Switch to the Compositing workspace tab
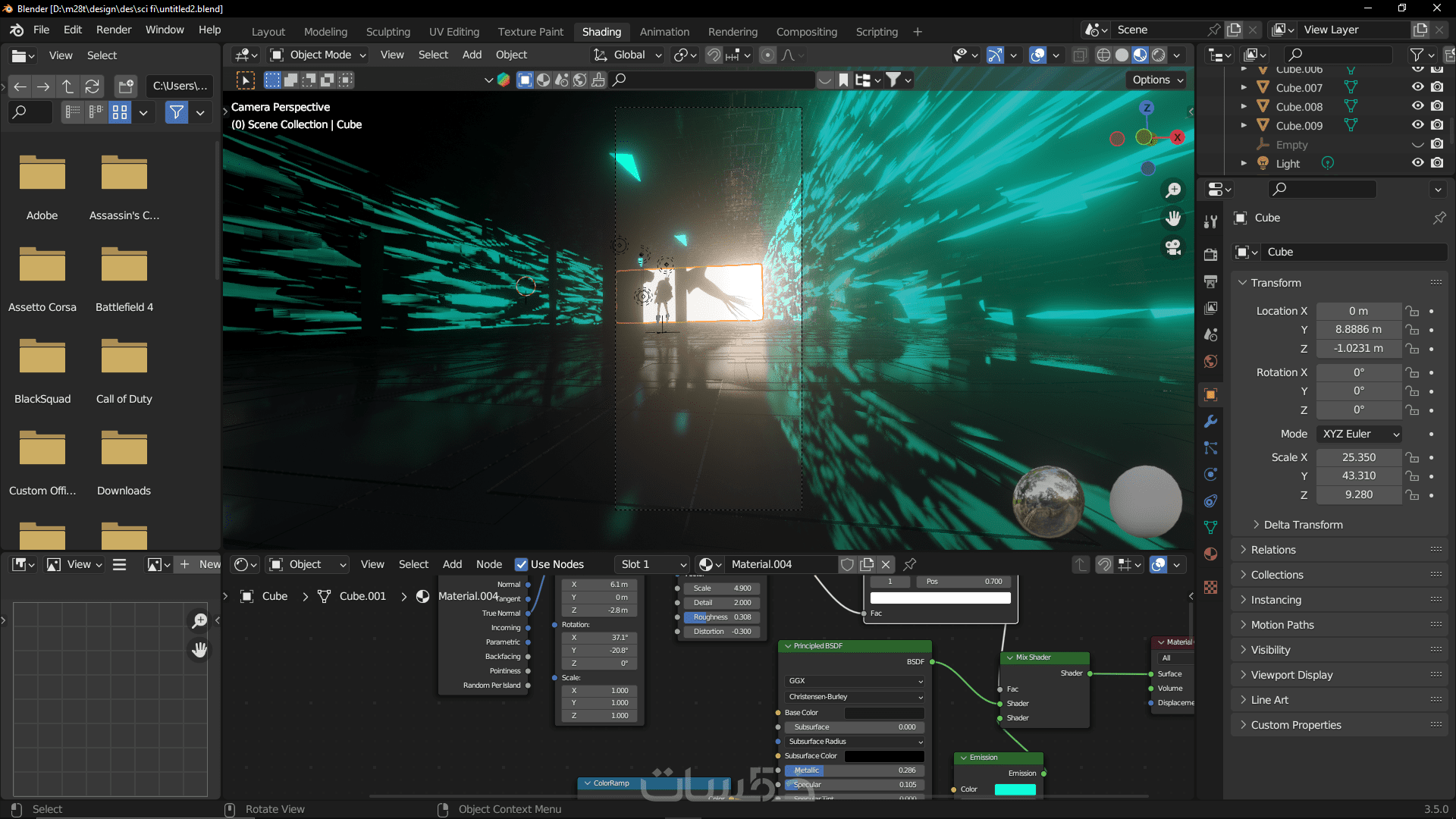The height and width of the screenshot is (819, 1456). 806,32
